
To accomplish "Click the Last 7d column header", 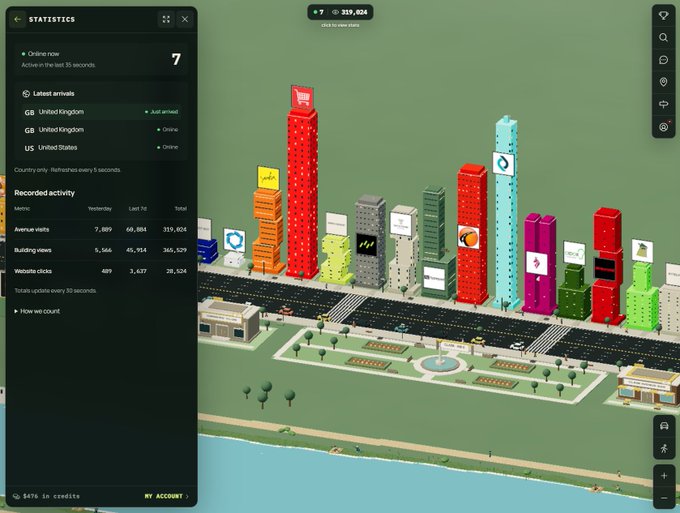I will [x=137, y=209].
